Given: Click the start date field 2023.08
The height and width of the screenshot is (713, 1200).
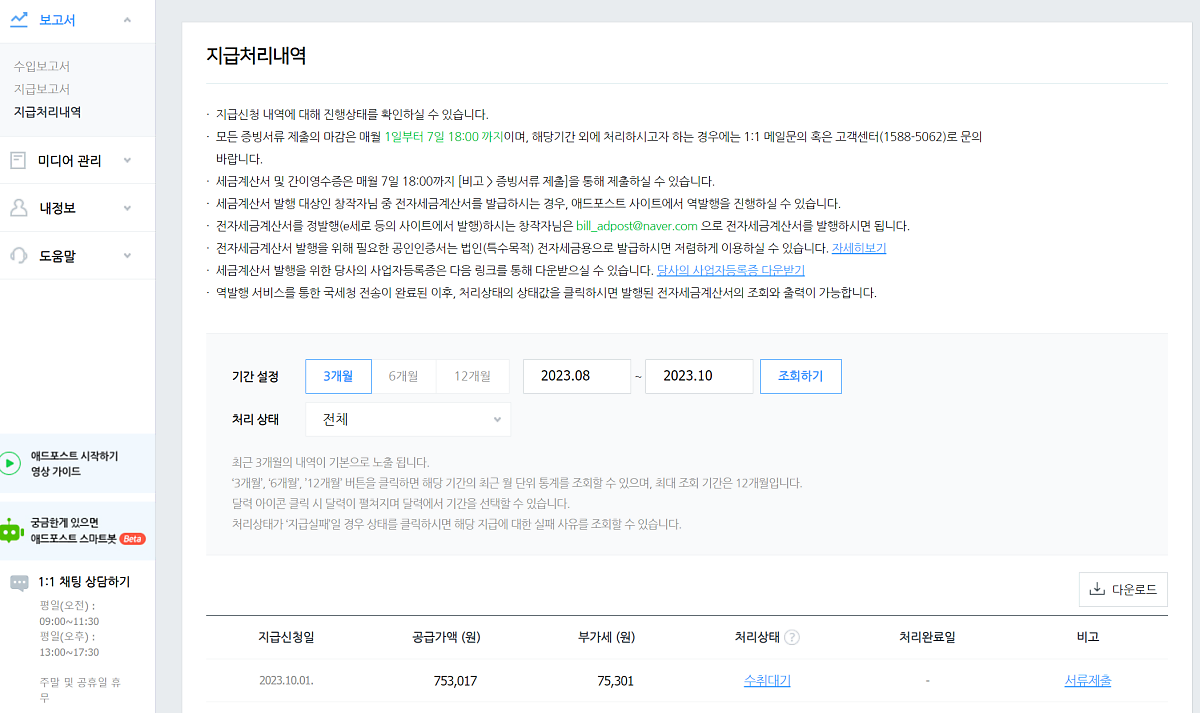Looking at the screenshot, I should coord(577,376).
